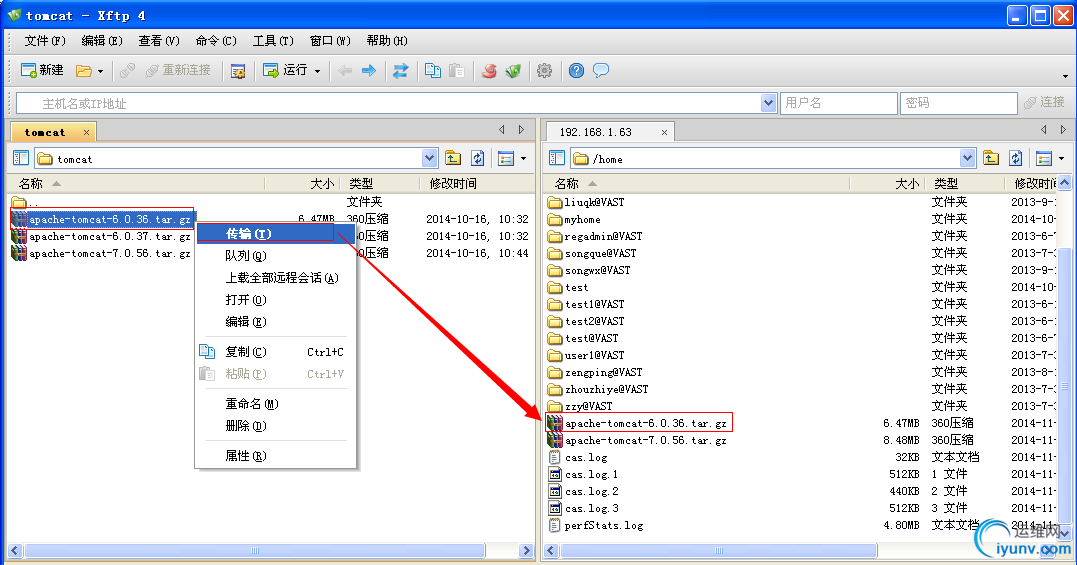Click the green Xftp icon in toolbar

[x=513, y=70]
